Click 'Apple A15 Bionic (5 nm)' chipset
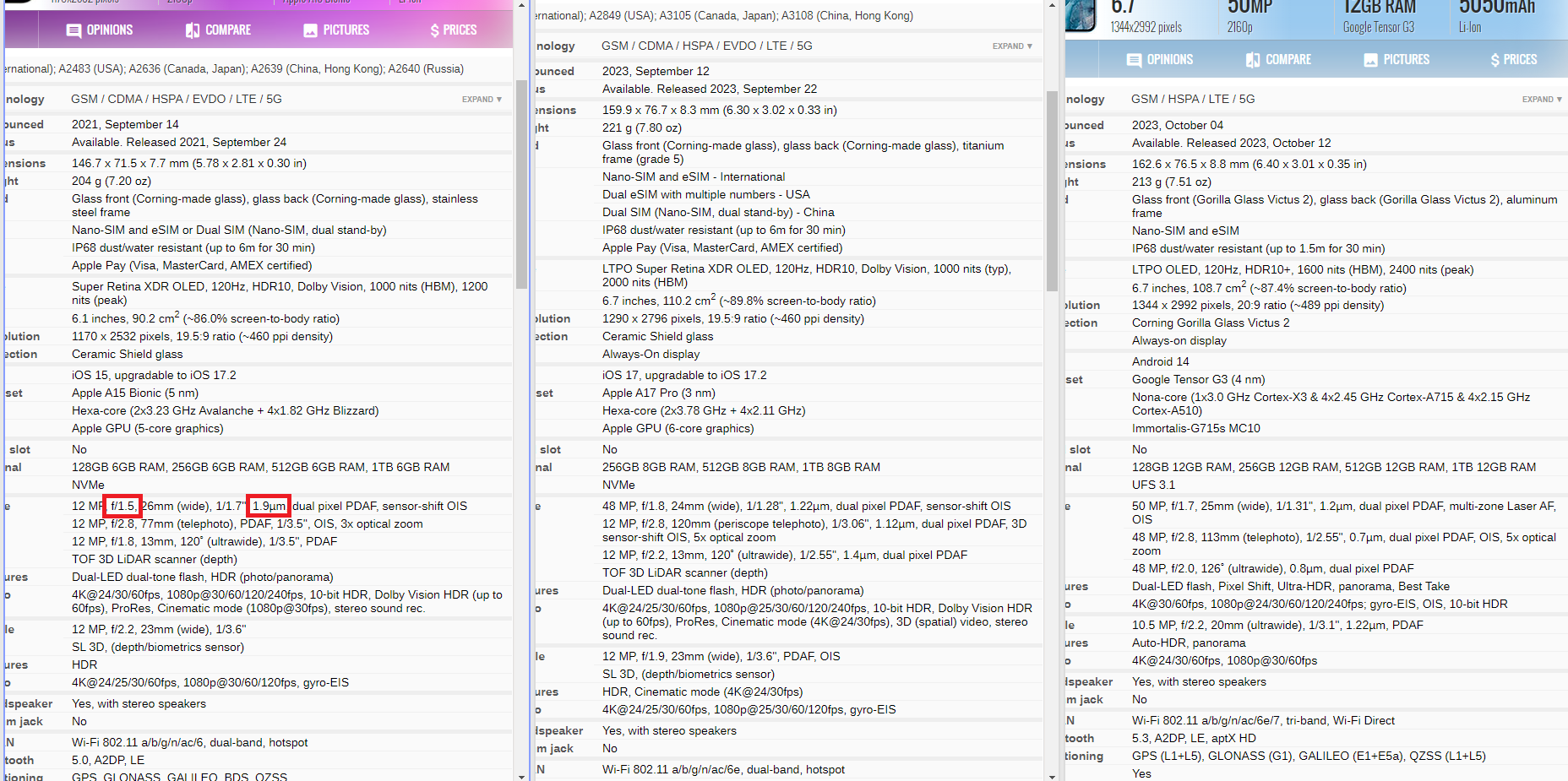The image size is (1568, 781). click(x=135, y=393)
